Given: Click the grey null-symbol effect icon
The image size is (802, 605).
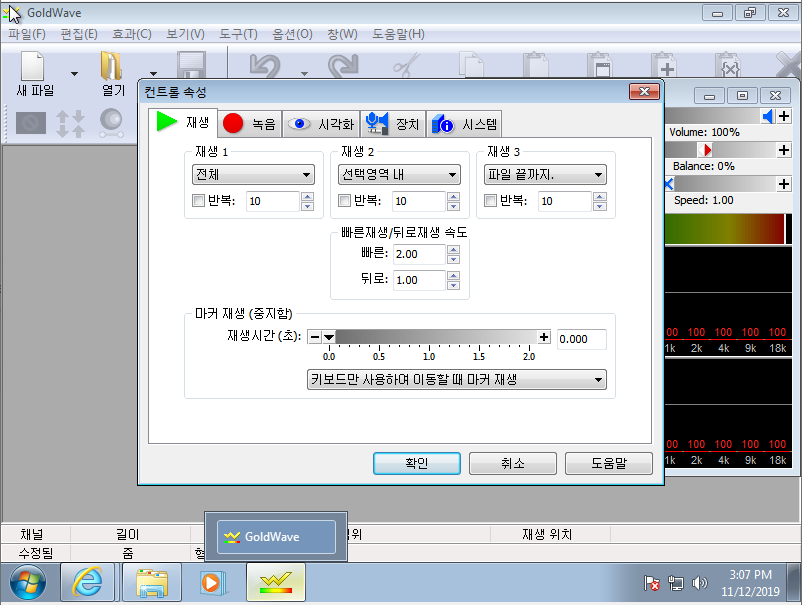Looking at the screenshot, I should click(31, 123).
